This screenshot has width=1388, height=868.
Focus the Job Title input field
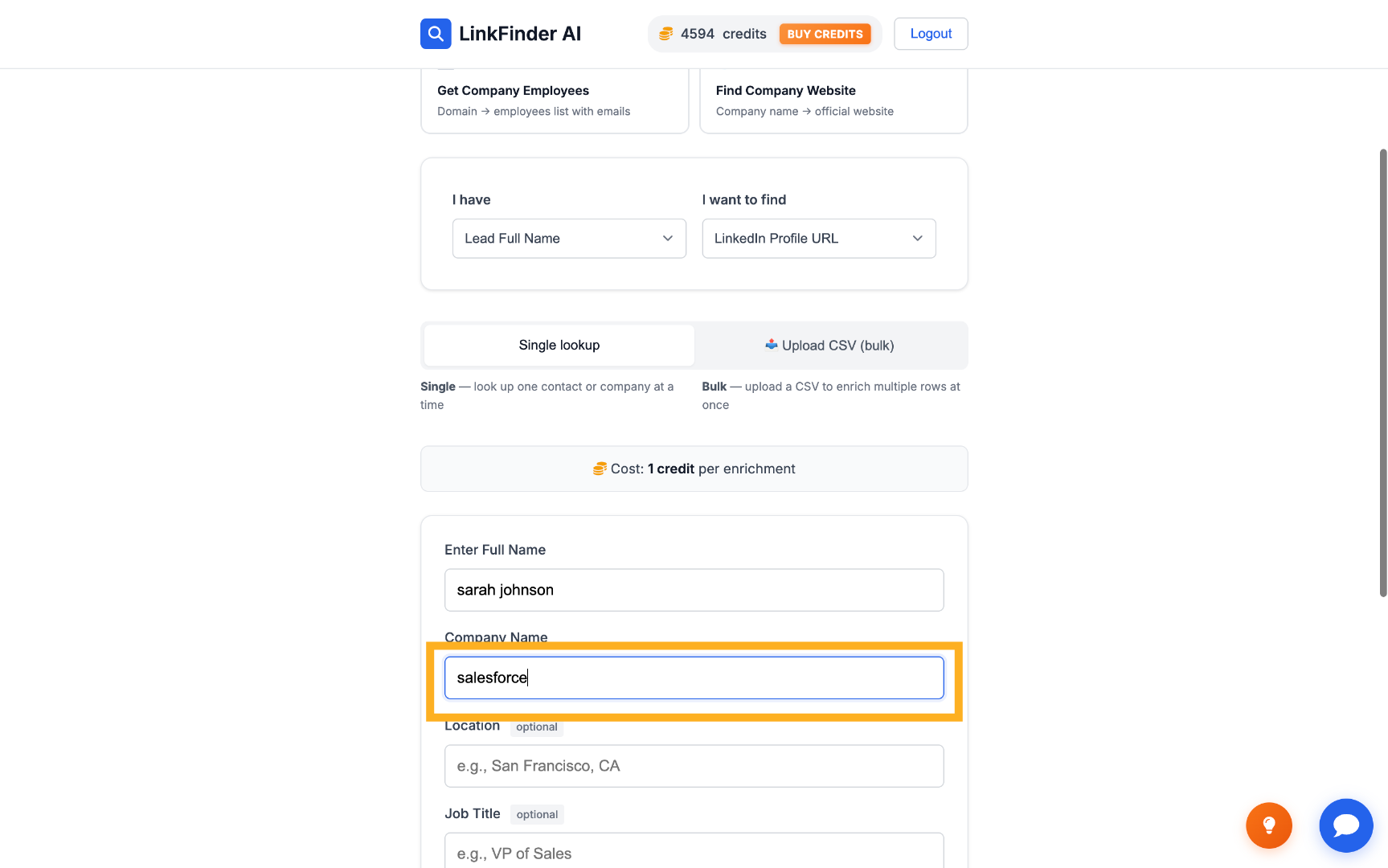point(694,850)
